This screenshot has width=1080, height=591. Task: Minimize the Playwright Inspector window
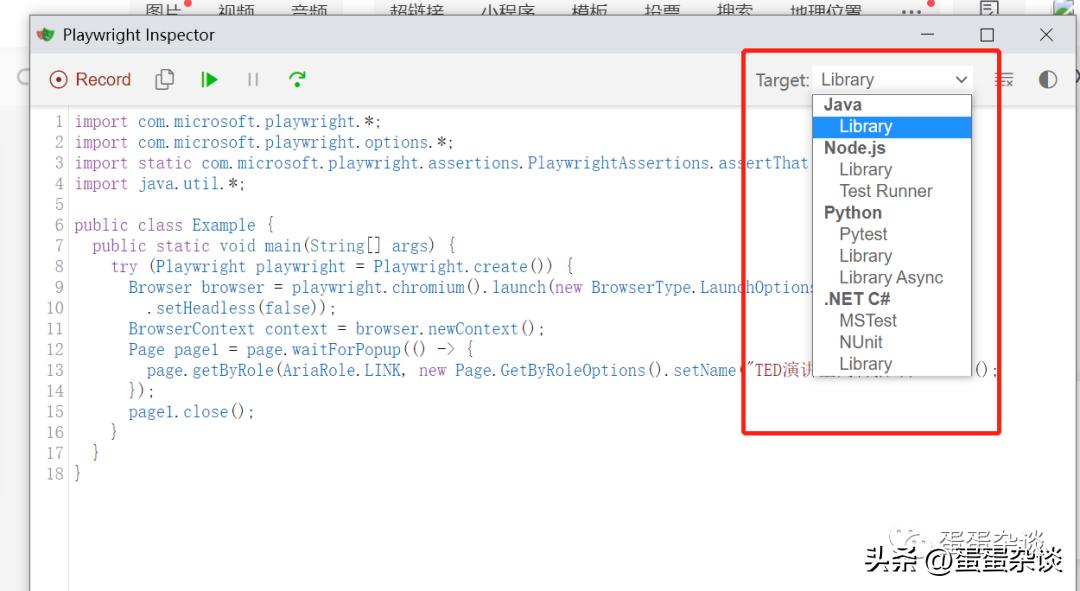[928, 34]
